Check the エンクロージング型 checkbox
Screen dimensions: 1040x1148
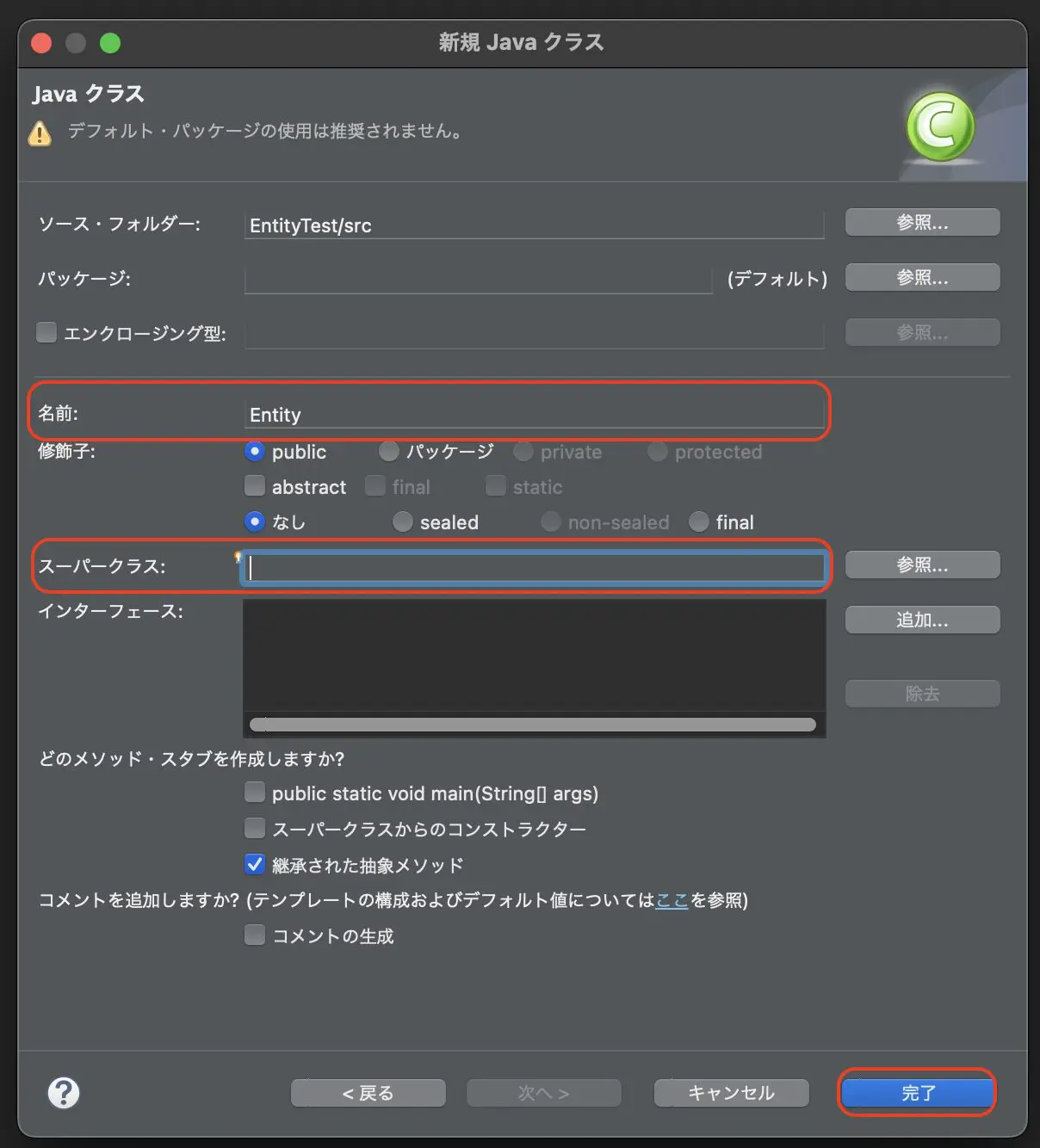point(46,332)
